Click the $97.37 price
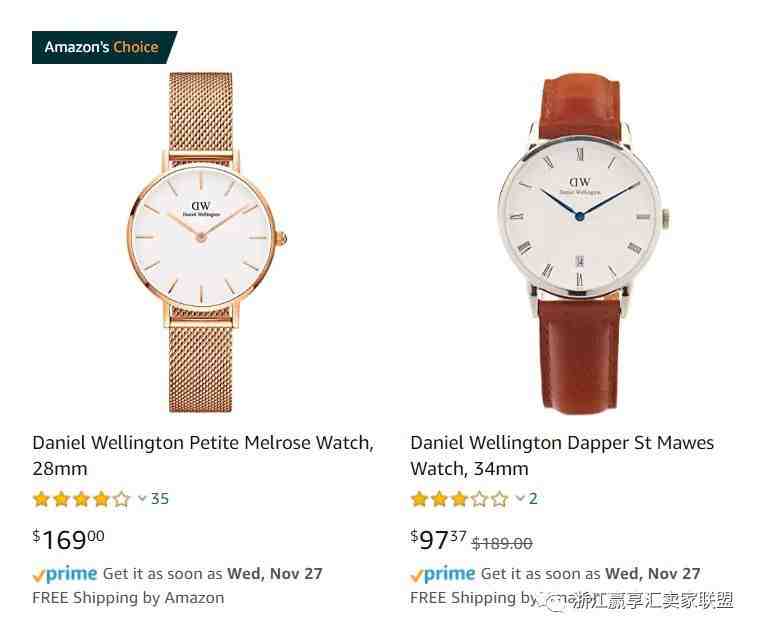The image size is (758, 634). click(x=438, y=539)
